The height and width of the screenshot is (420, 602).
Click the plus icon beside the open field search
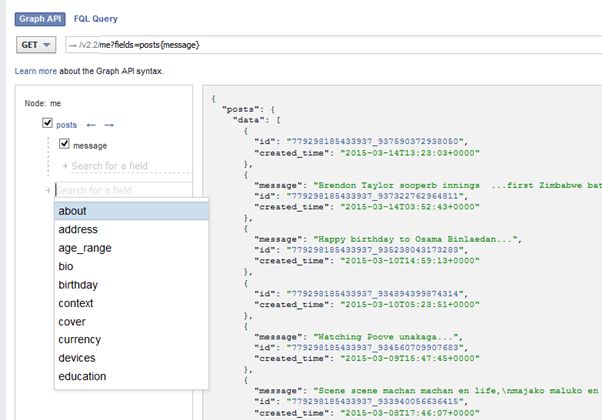tap(48, 190)
